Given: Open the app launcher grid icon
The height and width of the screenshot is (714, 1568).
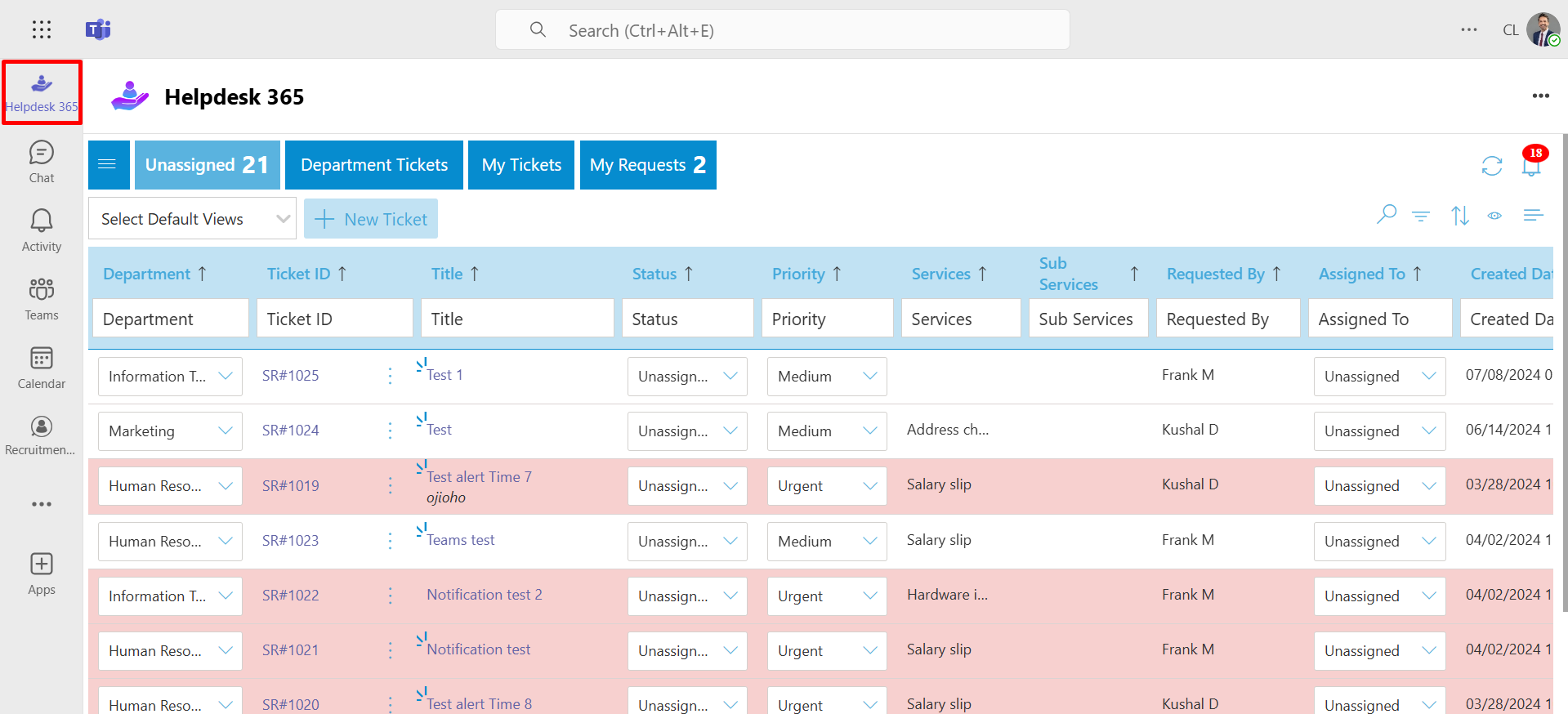Looking at the screenshot, I should (x=42, y=30).
